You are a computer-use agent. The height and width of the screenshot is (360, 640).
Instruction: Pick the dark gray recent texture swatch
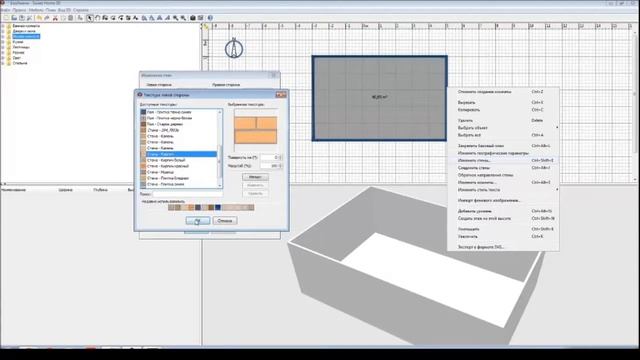tap(198, 207)
